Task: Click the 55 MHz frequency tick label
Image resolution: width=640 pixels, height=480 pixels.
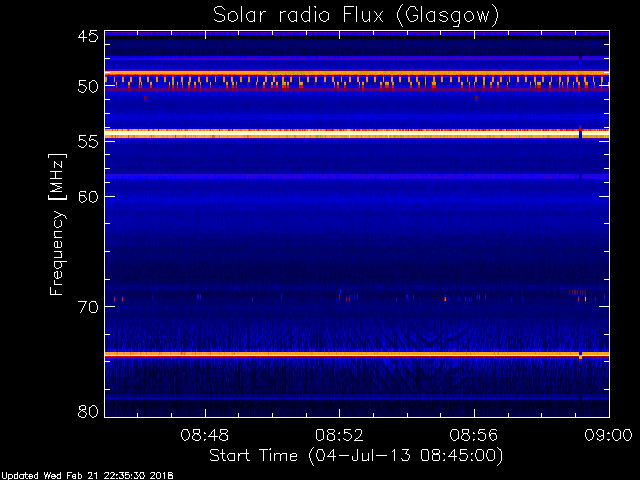Action: [x=87, y=142]
